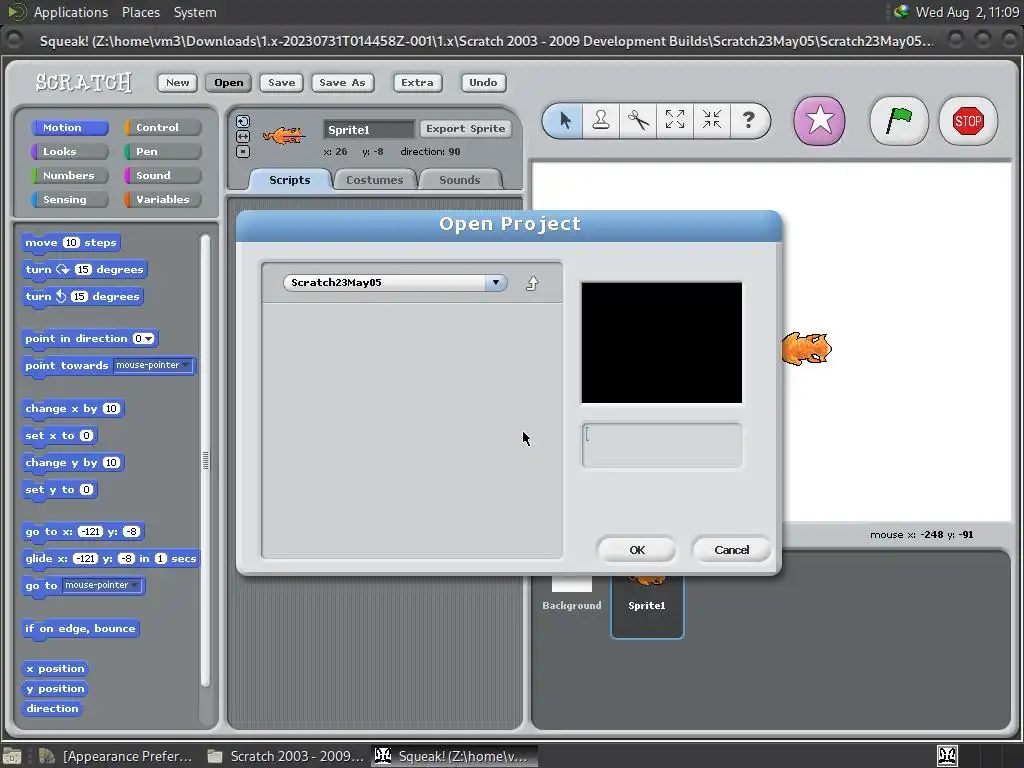Click the question mark help tool

click(x=749, y=120)
